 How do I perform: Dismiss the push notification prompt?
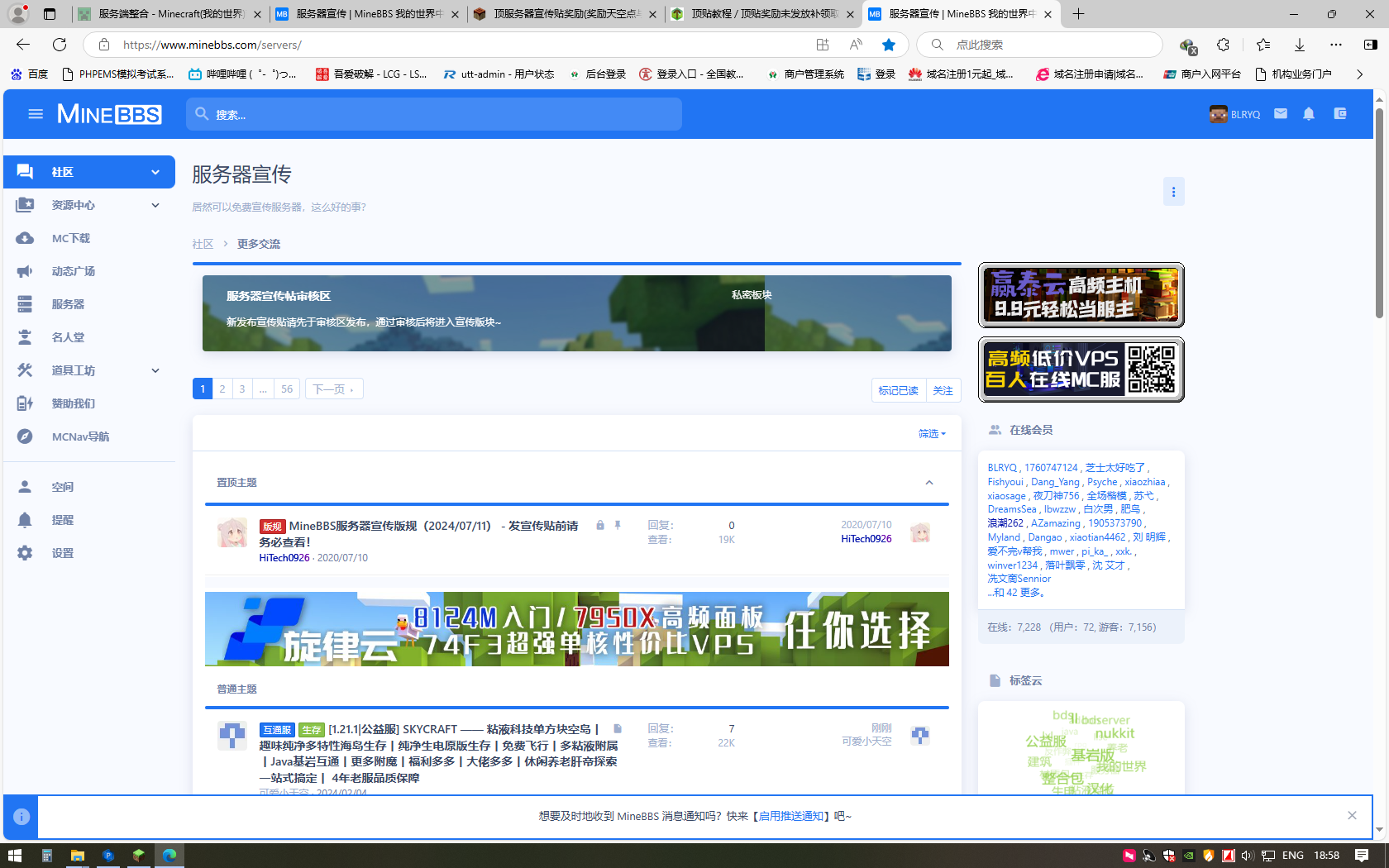(x=1352, y=816)
